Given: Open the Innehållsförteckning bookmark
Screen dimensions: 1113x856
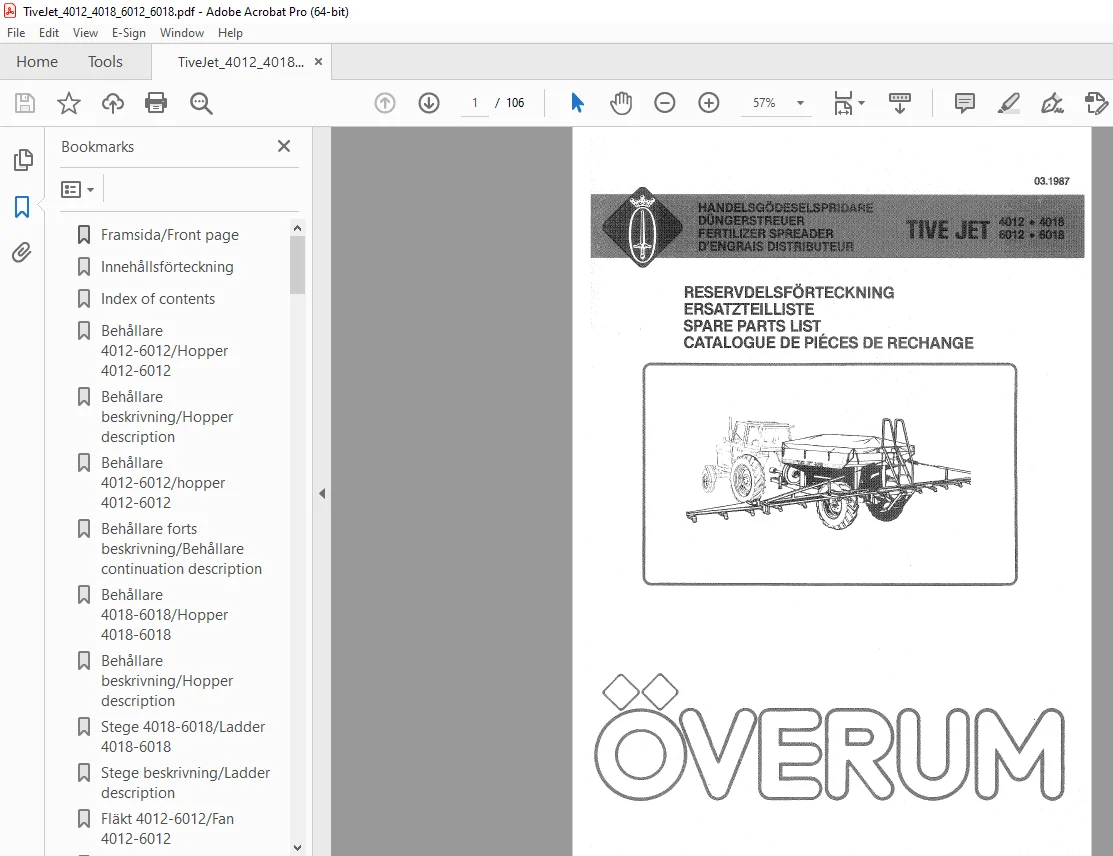Looking at the screenshot, I should click(167, 267).
